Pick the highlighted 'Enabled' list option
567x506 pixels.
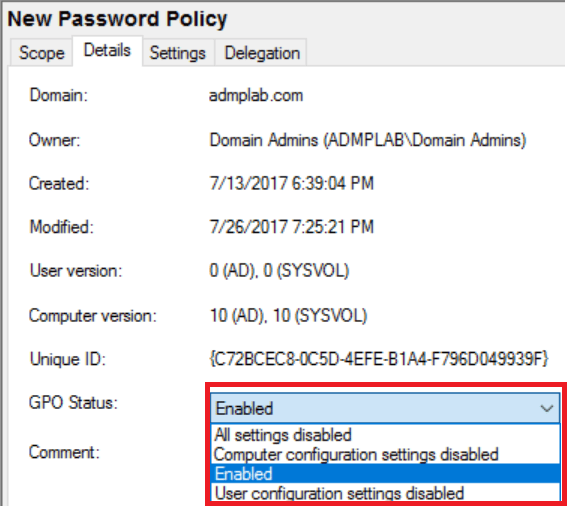coord(385,474)
